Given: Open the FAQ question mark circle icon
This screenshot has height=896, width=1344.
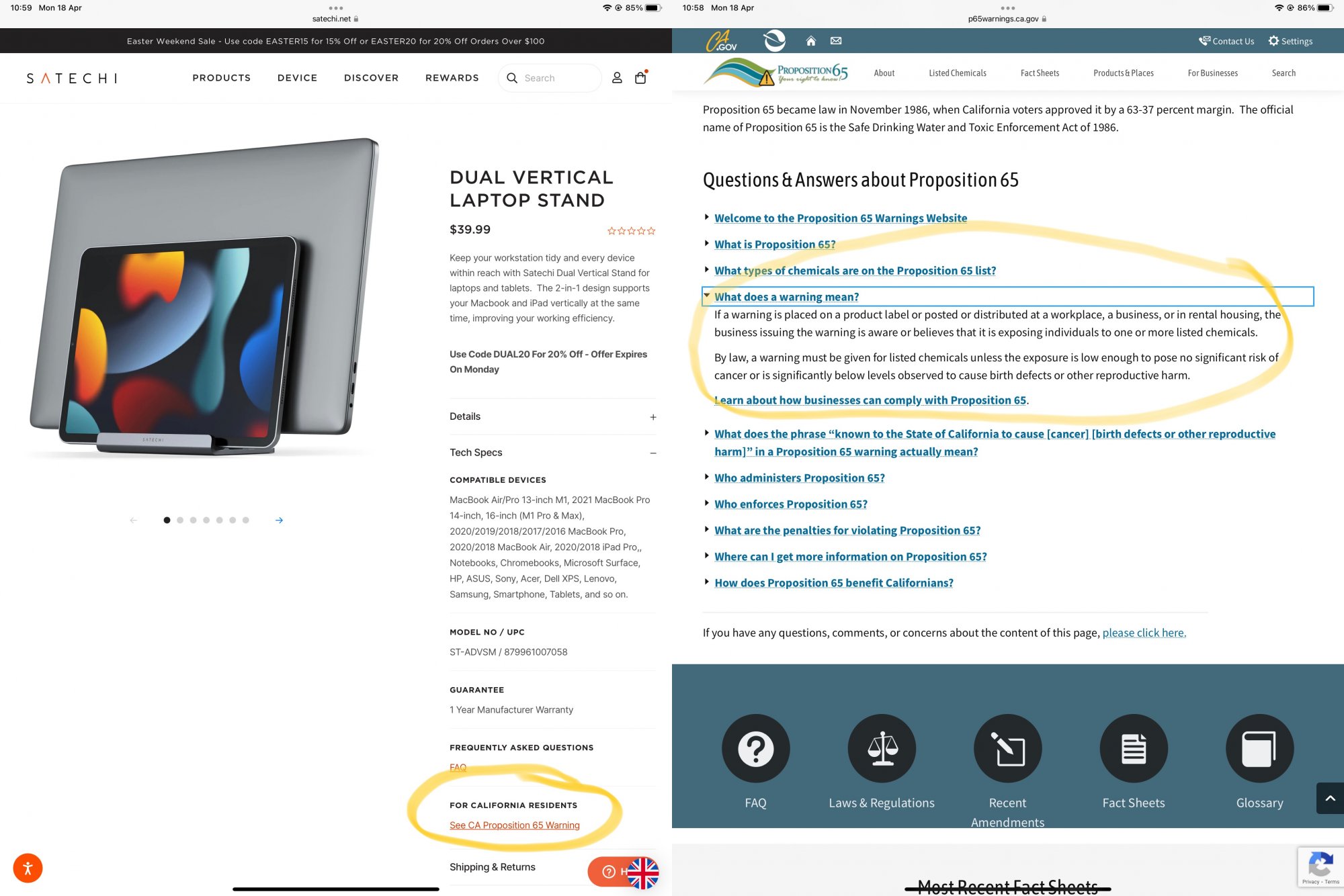Looking at the screenshot, I should (x=755, y=748).
